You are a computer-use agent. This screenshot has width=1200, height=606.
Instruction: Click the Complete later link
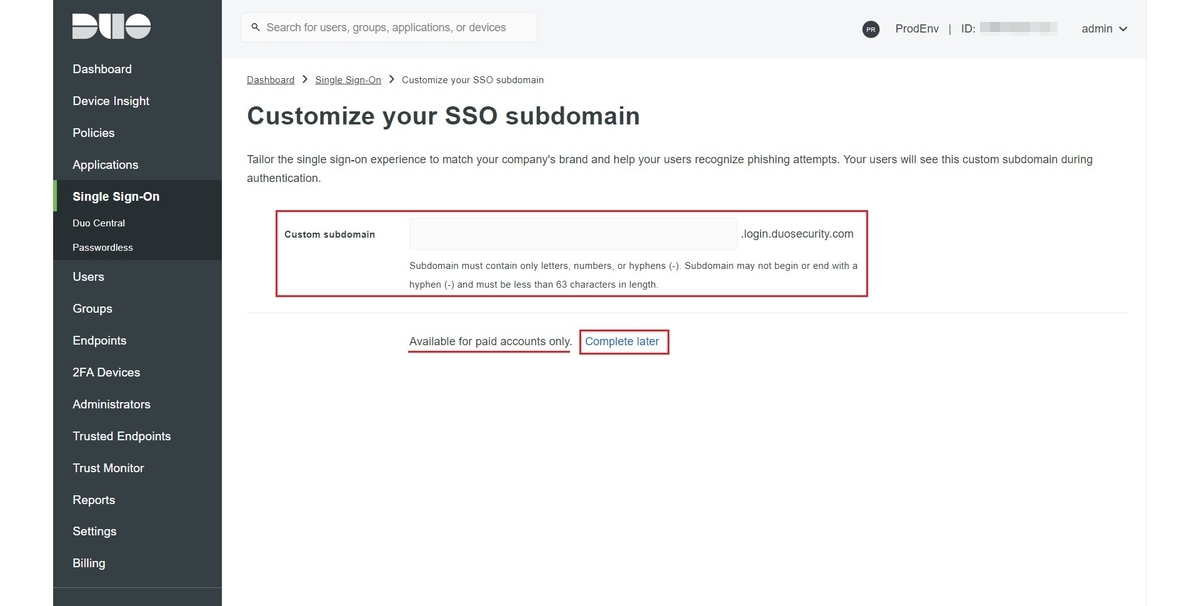point(622,342)
